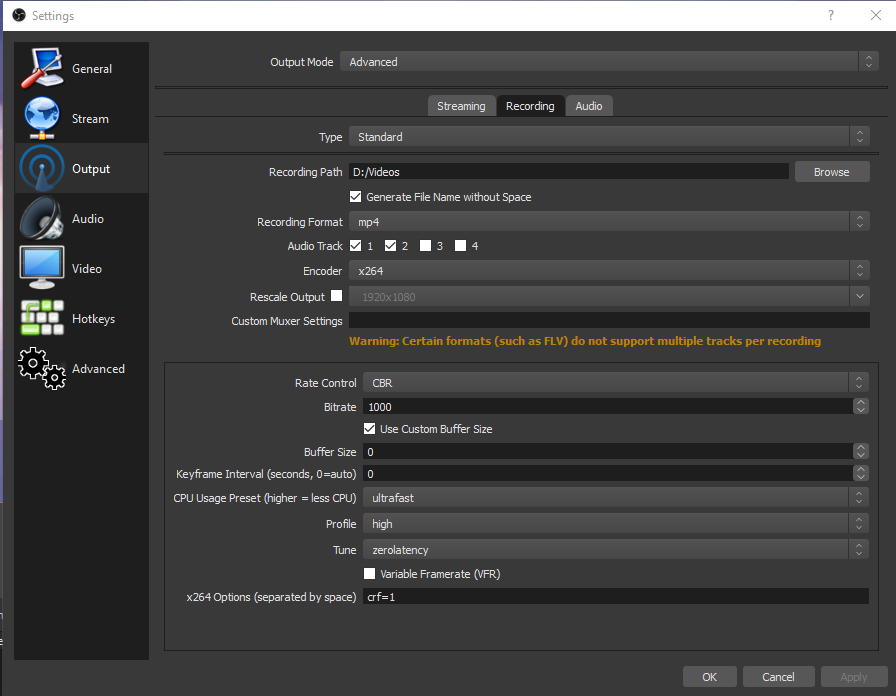Open the Rescale Output resolution dropdown
The image size is (896, 696).
click(609, 297)
